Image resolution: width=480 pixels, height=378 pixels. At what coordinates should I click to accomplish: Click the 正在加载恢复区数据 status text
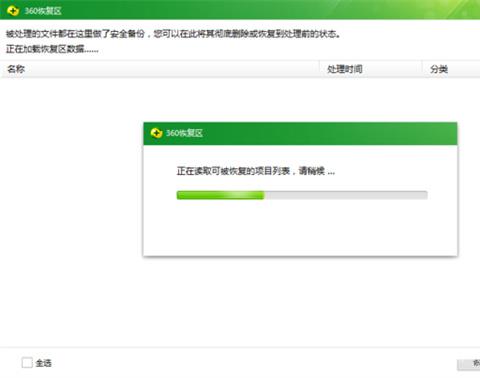(52, 49)
